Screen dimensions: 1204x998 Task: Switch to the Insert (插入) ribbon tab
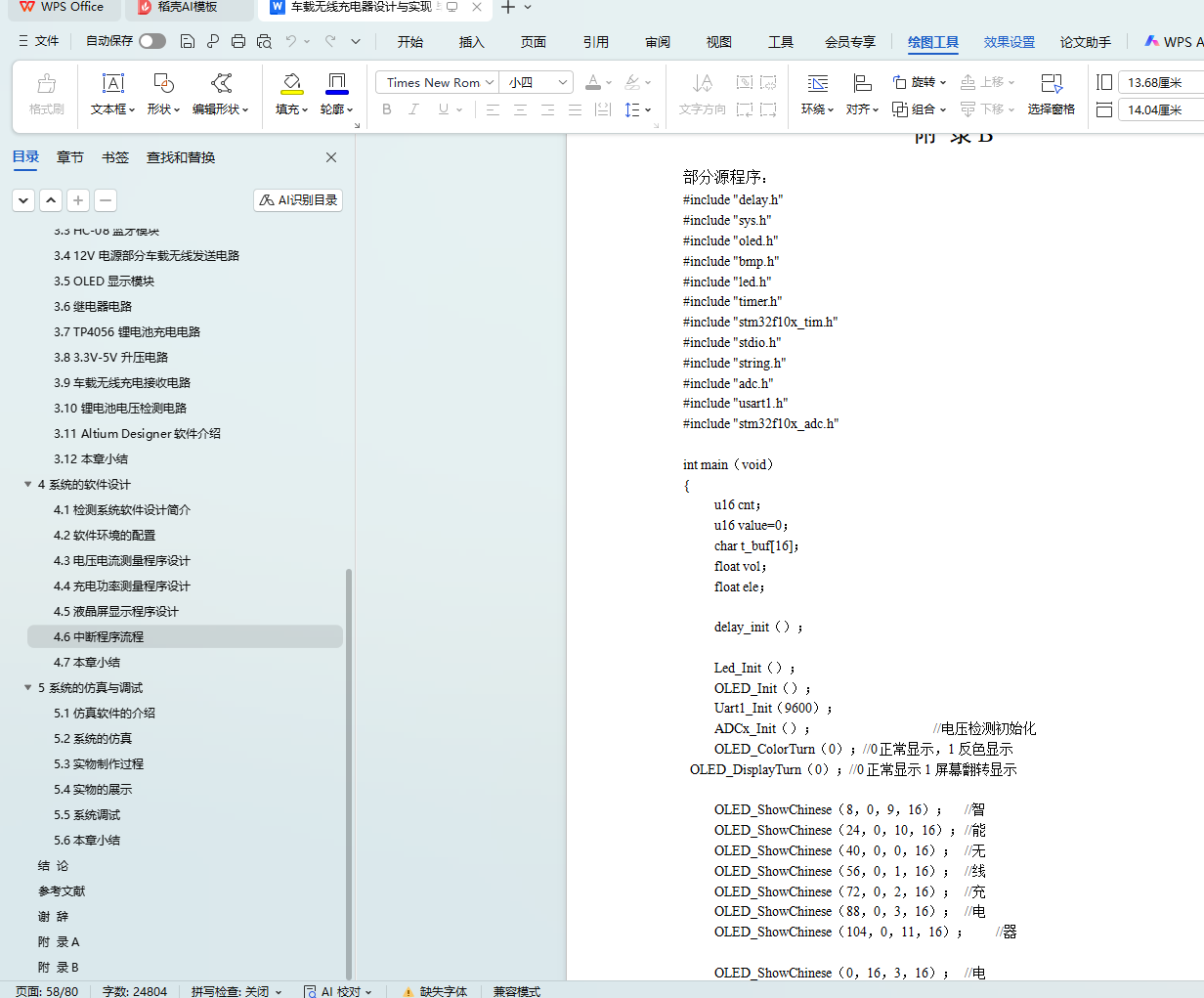[471, 42]
